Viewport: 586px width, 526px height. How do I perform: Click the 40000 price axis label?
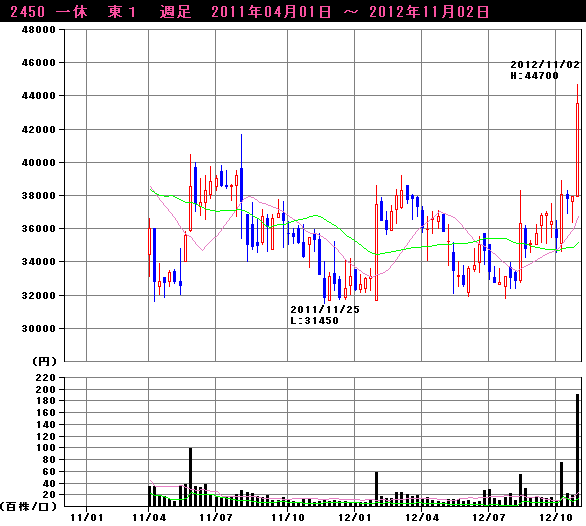[x=38, y=163]
